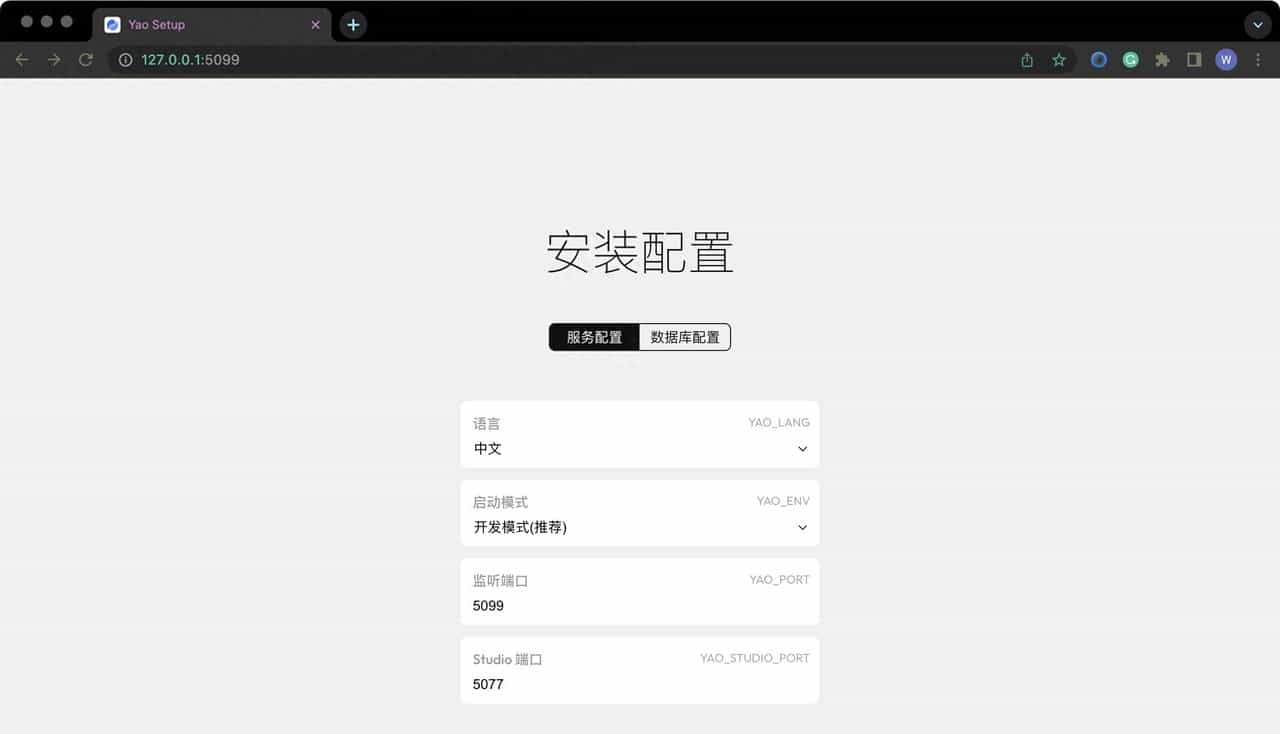Click the 语言 field label
1280x734 pixels.
tap(486, 424)
